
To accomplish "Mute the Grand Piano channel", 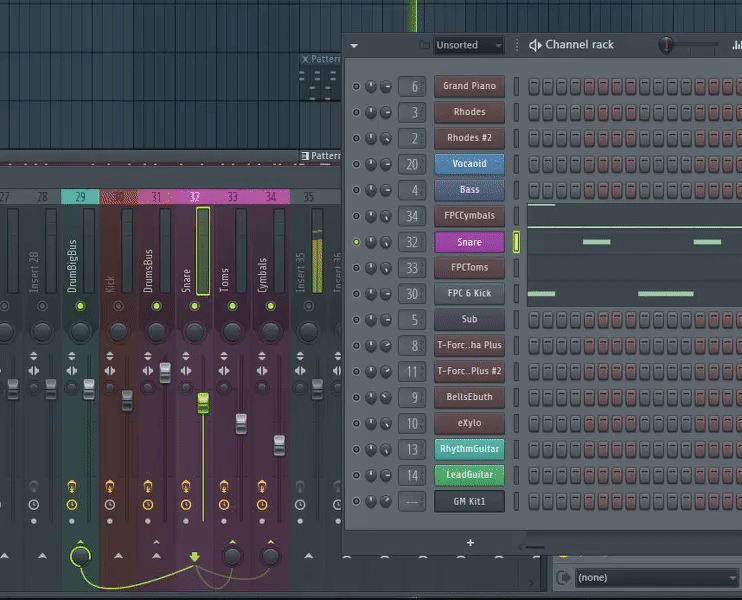I will [x=356, y=87].
